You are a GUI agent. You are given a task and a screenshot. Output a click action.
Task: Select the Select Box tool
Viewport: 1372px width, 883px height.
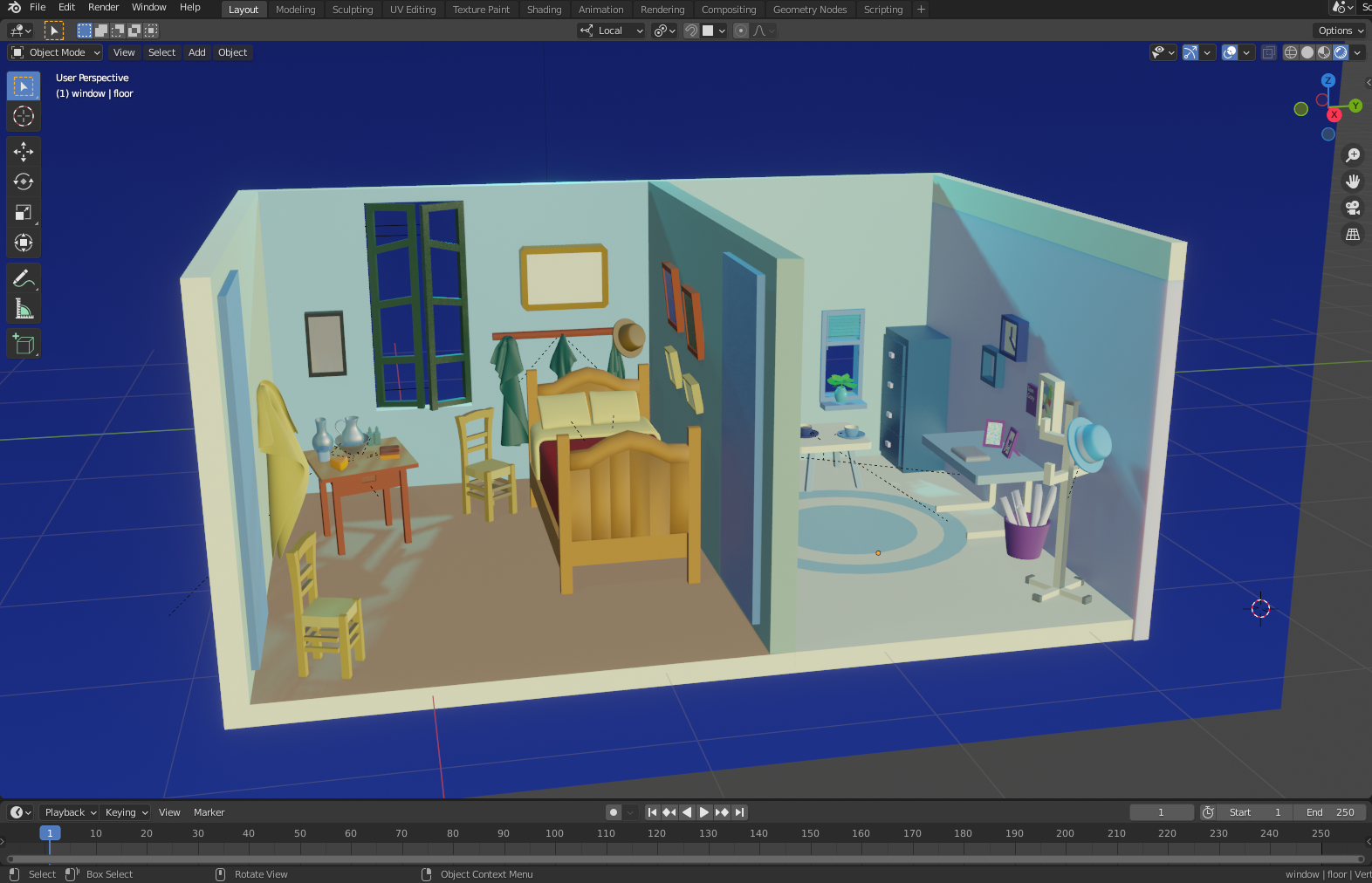[24, 86]
